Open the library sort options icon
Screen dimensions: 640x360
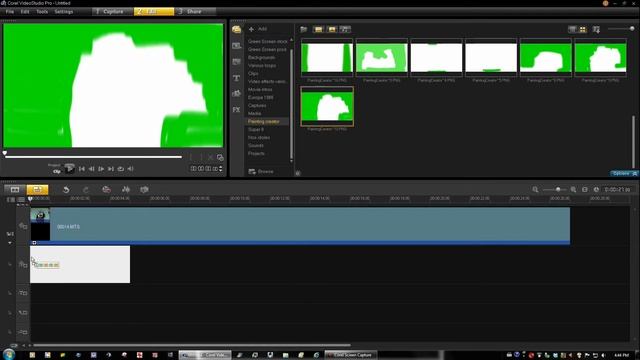(596, 29)
